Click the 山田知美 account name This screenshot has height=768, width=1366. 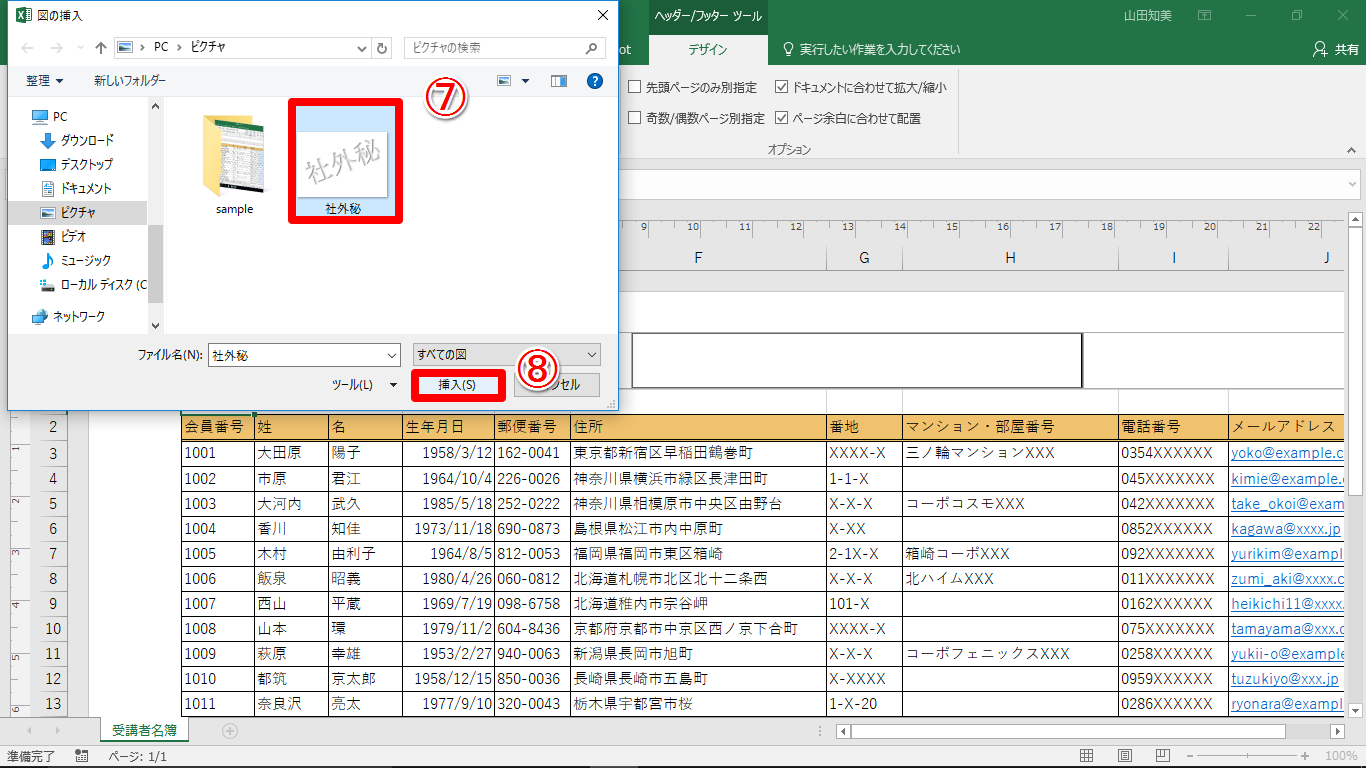[1150, 16]
